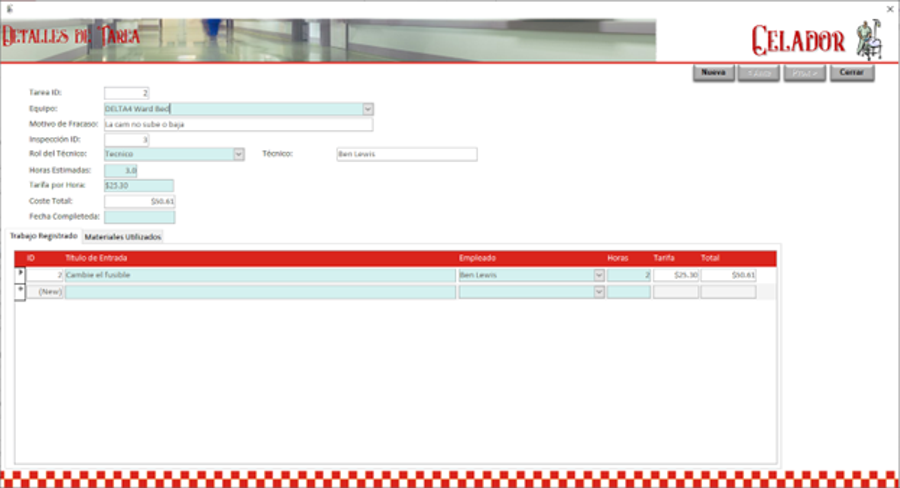
Task: Click the Técnico field showing Ben Lewis
Action: (406, 154)
